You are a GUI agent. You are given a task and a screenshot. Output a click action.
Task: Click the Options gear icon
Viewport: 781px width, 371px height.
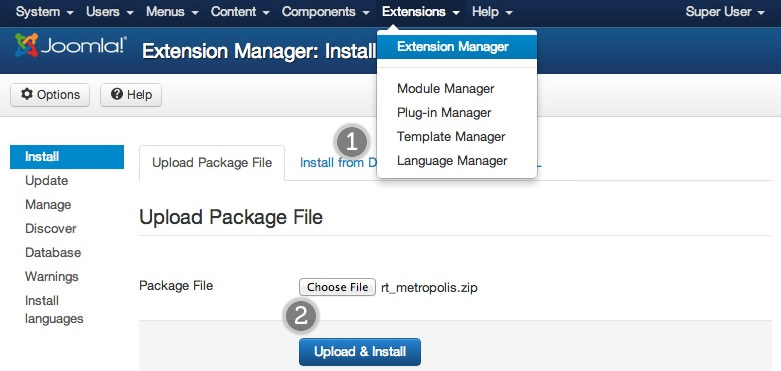(27, 95)
